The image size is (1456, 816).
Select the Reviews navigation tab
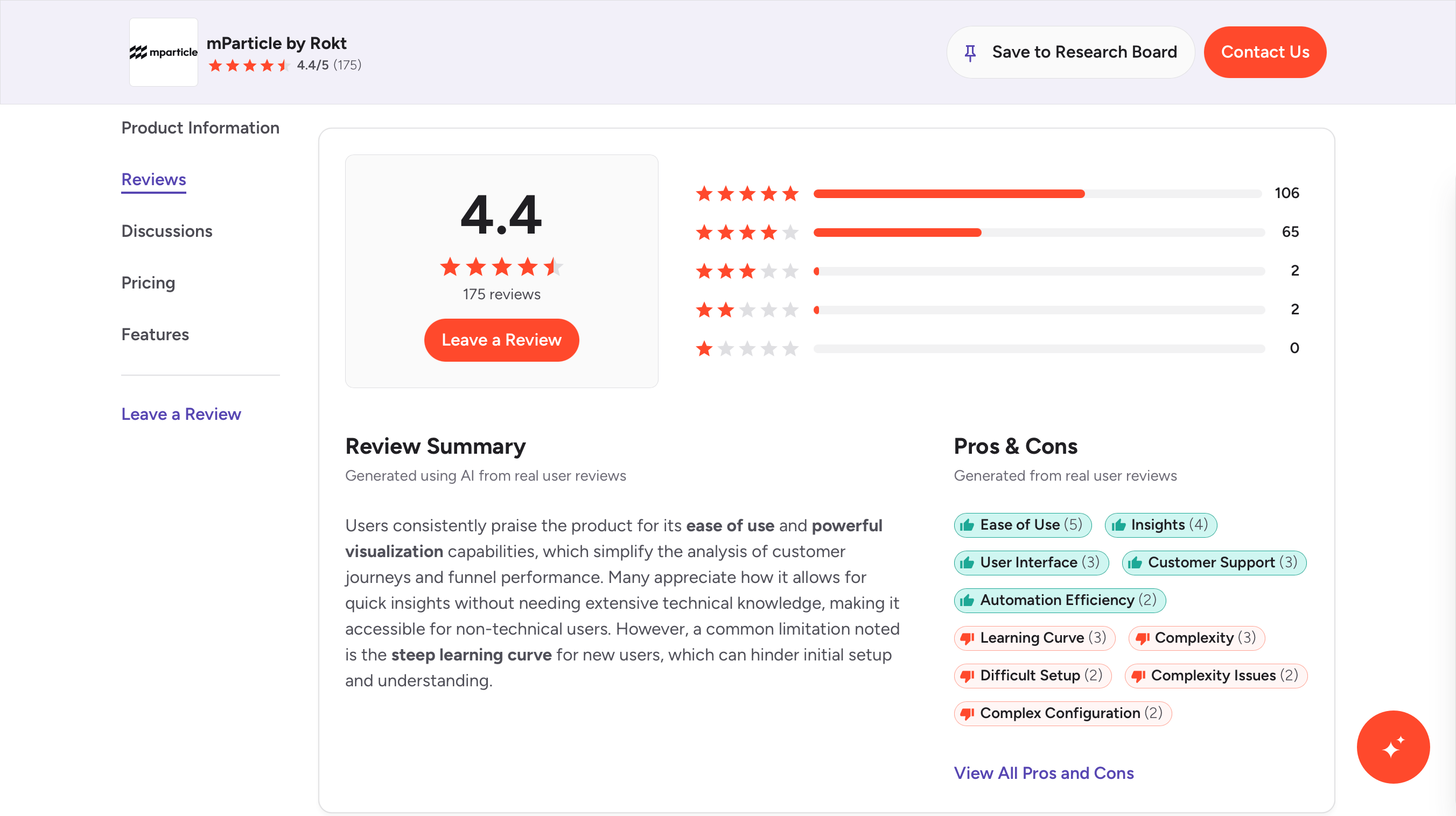click(x=154, y=179)
